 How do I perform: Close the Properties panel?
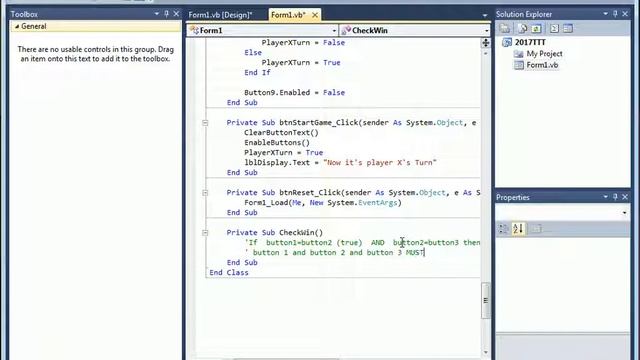tap(625, 197)
